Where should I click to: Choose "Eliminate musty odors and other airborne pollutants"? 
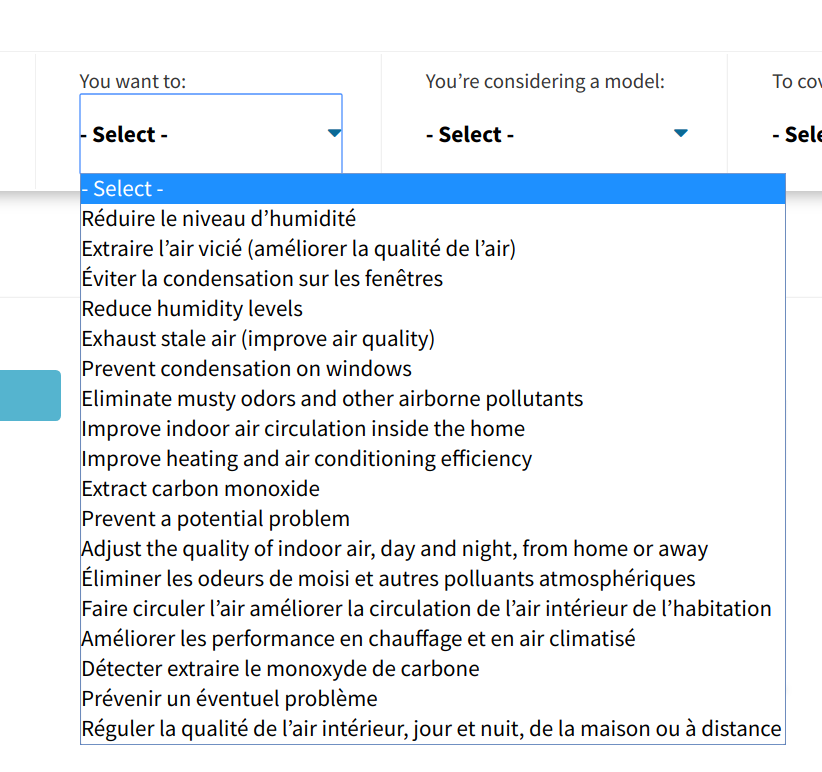pyautogui.click(x=432, y=399)
